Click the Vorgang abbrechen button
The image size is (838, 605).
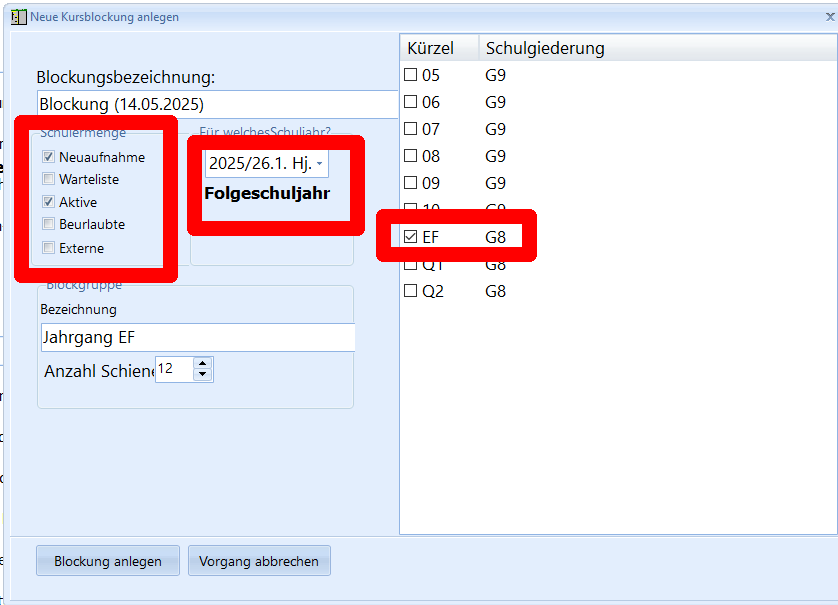pyautogui.click(x=259, y=561)
